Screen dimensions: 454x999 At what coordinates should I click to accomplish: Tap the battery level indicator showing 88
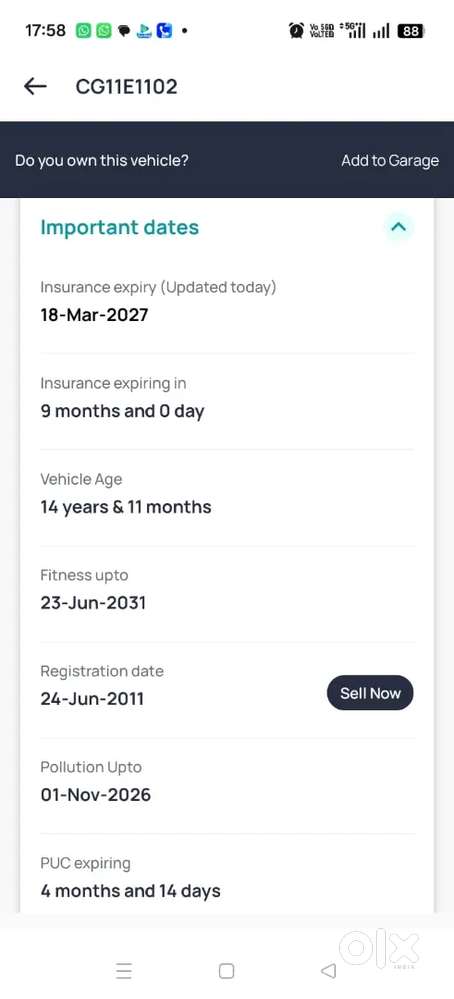pos(411,30)
